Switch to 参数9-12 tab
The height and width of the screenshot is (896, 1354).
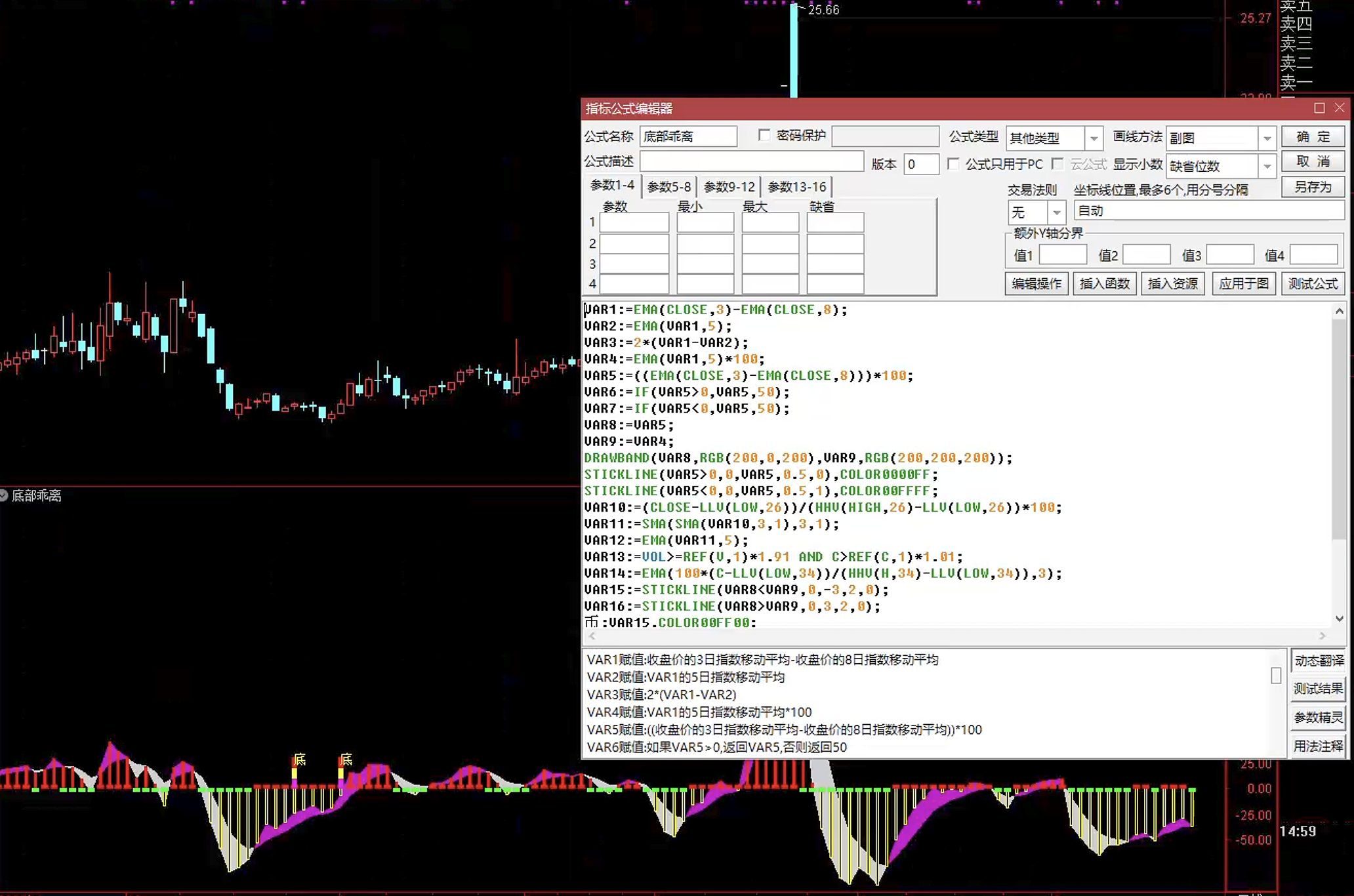click(729, 187)
